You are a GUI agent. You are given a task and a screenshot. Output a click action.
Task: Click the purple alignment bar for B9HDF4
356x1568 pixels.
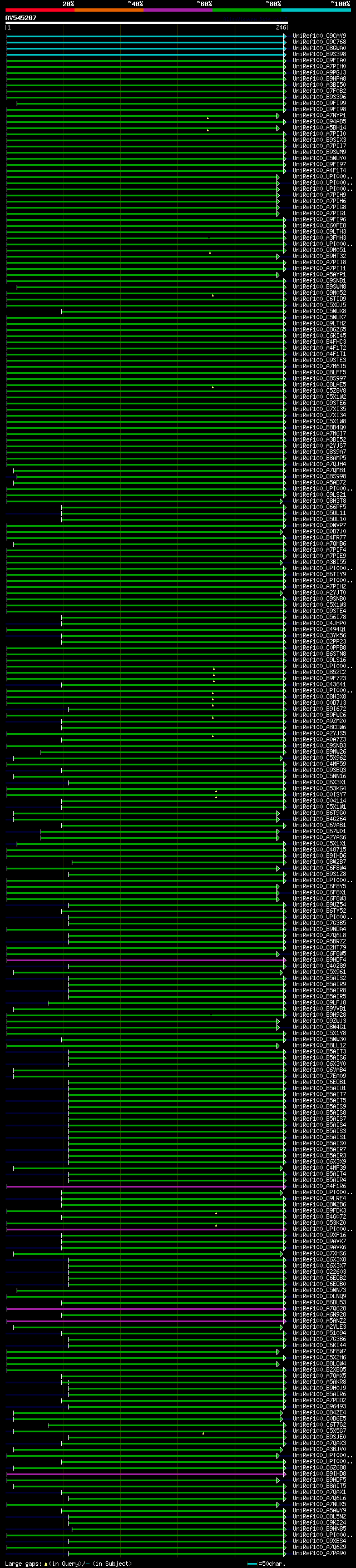146,960
